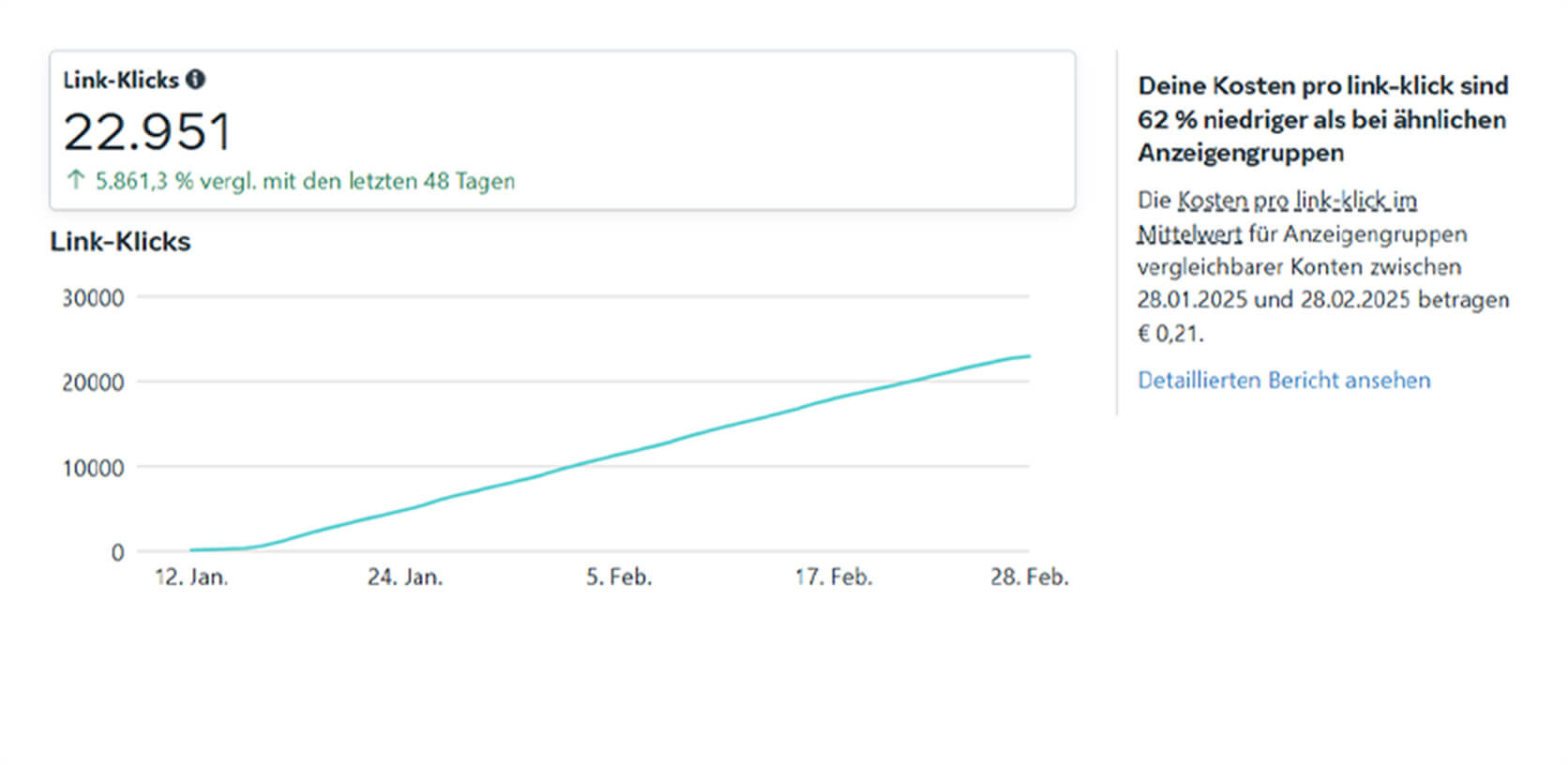
Task: Click the 62 % niedriger headline
Action: [x=1322, y=119]
